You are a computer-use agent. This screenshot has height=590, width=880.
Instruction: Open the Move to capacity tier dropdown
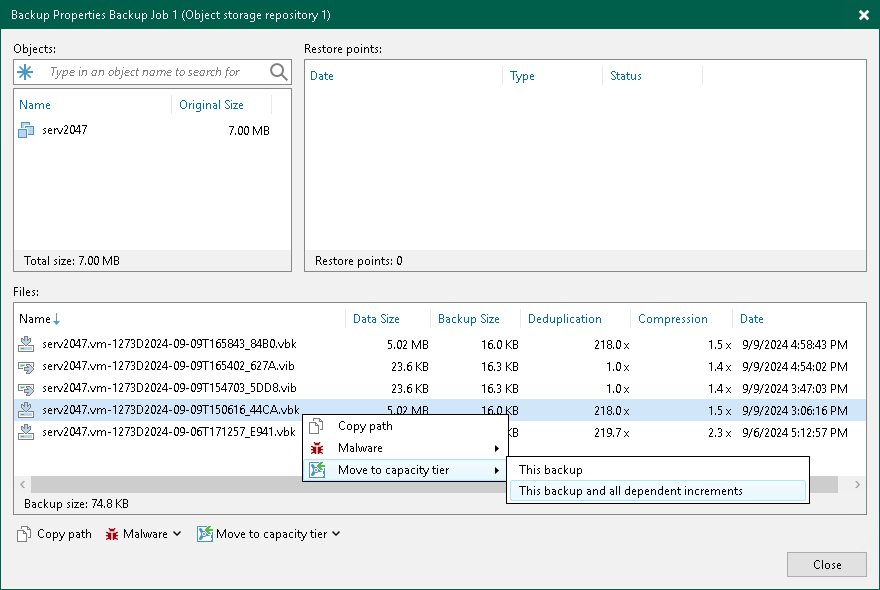334,533
